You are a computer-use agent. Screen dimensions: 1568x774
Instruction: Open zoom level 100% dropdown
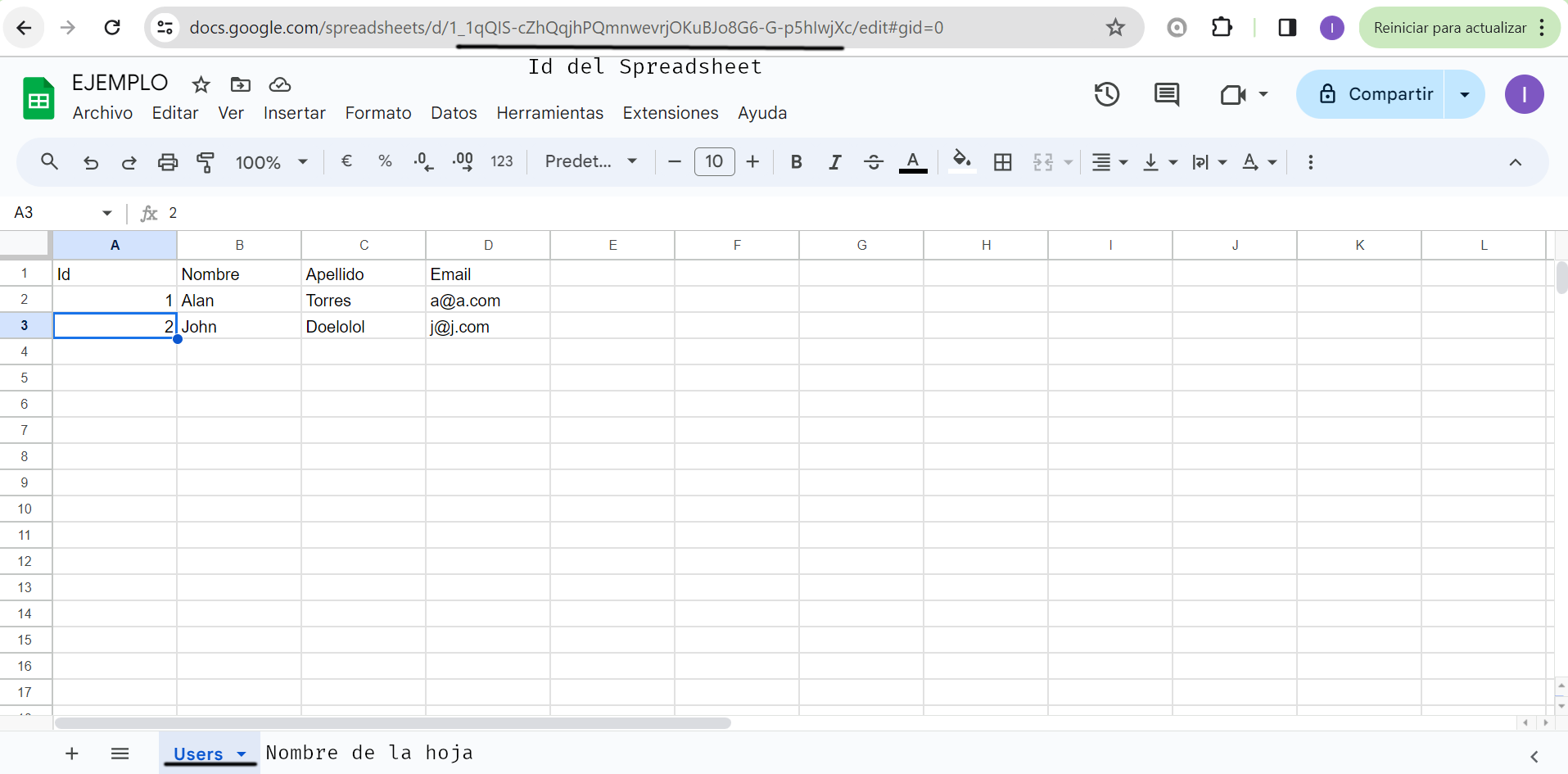[x=271, y=162]
